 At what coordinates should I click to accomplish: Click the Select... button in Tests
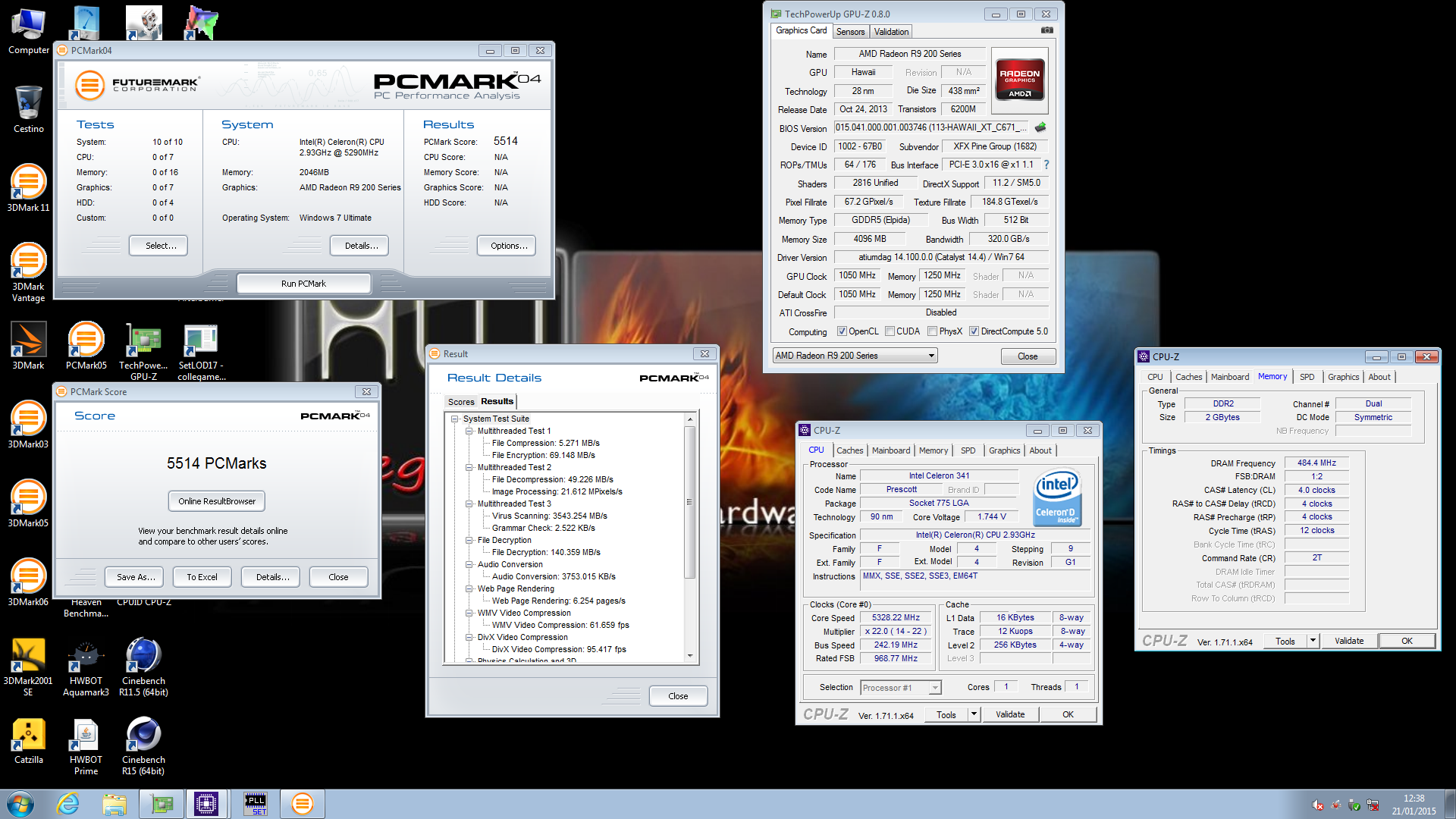tap(158, 246)
